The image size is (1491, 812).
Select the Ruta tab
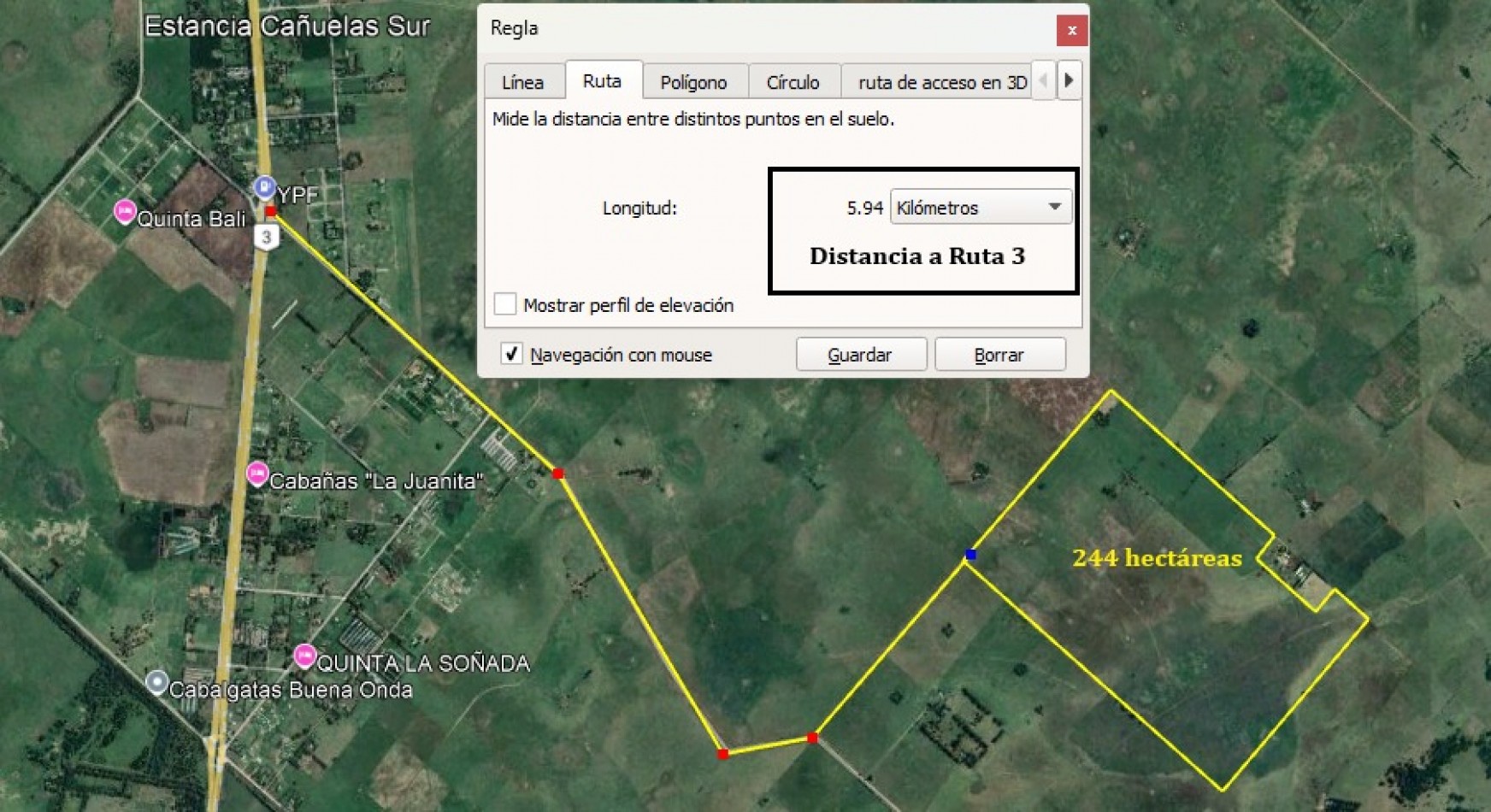click(x=603, y=80)
